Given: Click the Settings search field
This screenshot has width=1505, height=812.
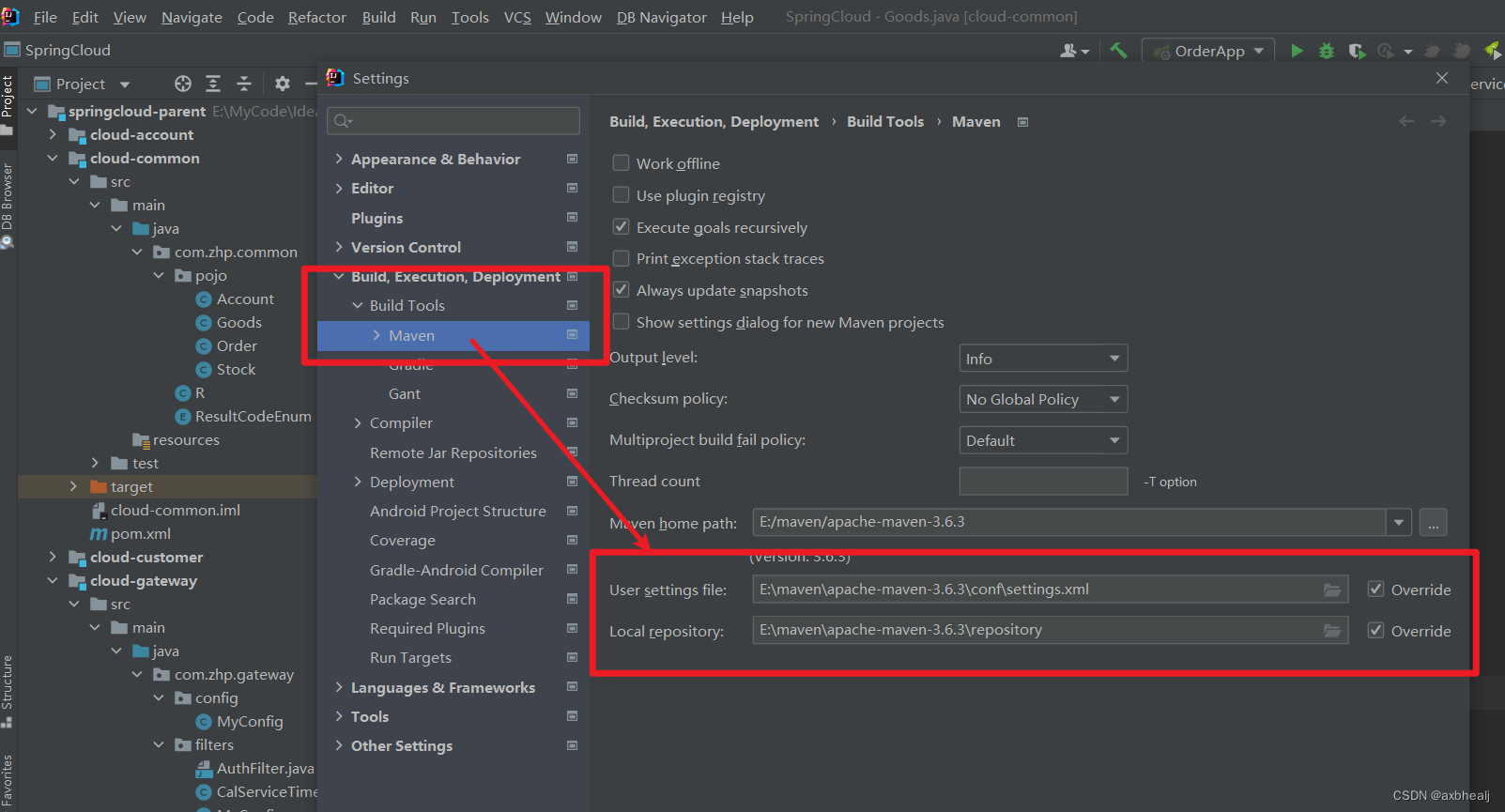Looking at the screenshot, I should pyautogui.click(x=453, y=120).
